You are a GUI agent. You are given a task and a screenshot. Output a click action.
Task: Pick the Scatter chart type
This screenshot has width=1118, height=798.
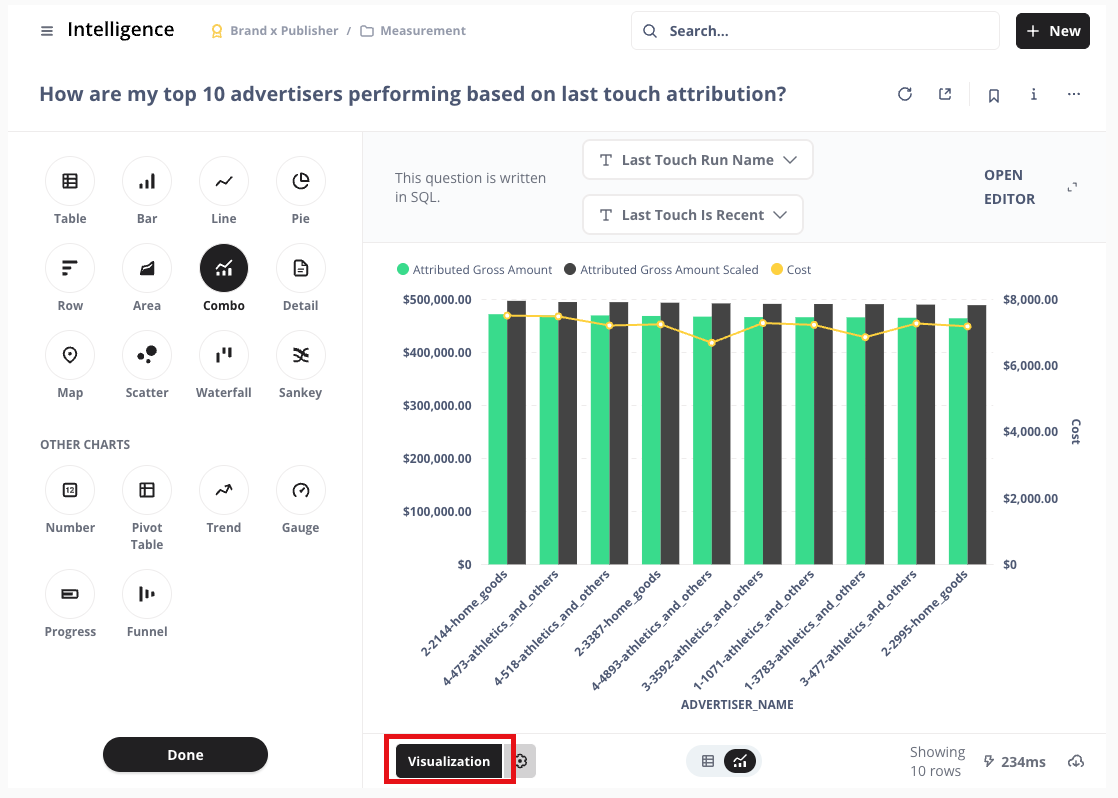click(147, 355)
